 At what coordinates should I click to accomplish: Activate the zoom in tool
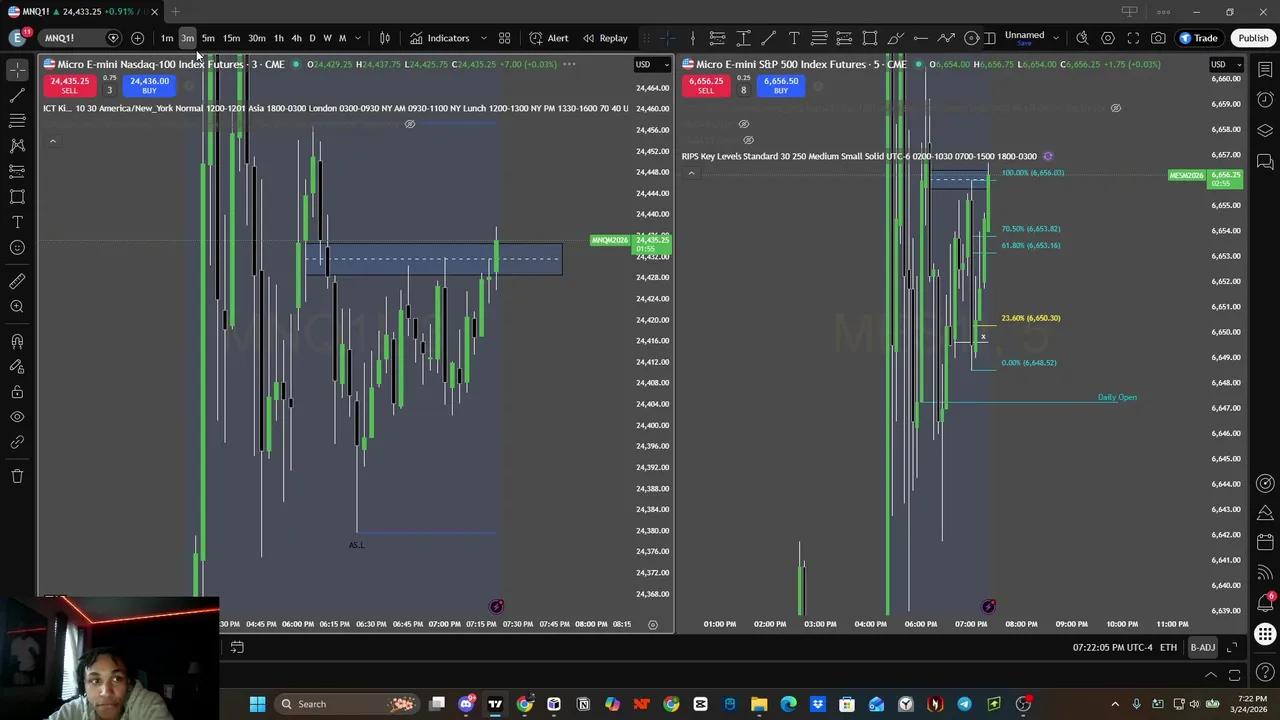pyautogui.click(x=17, y=307)
